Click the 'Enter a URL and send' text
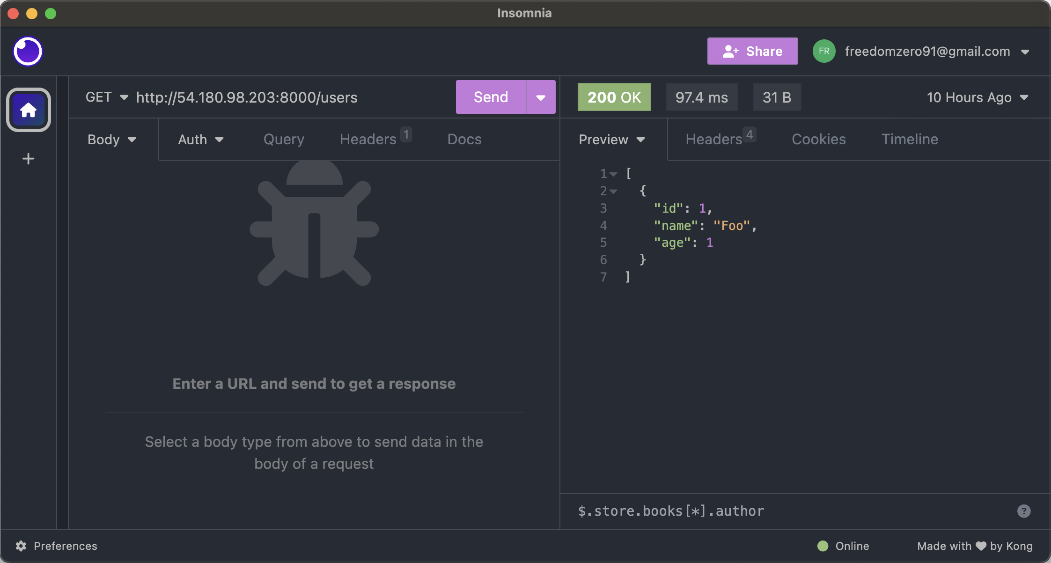This screenshot has height=563, width=1051. 314,384
